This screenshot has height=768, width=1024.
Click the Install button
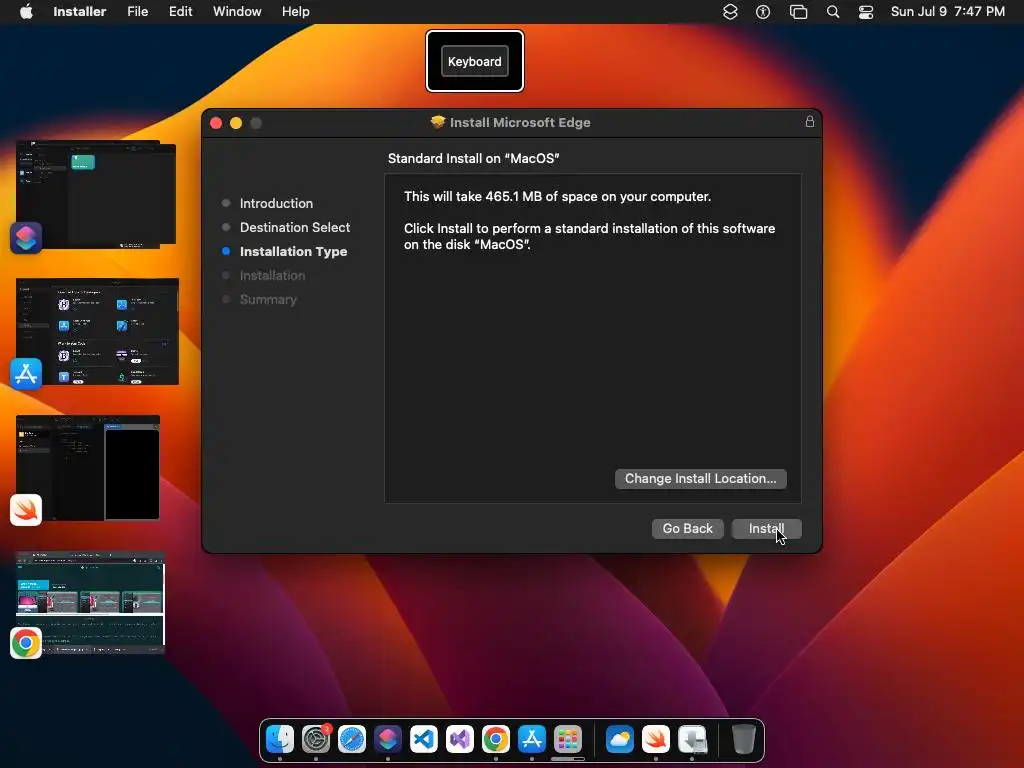click(766, 528)
